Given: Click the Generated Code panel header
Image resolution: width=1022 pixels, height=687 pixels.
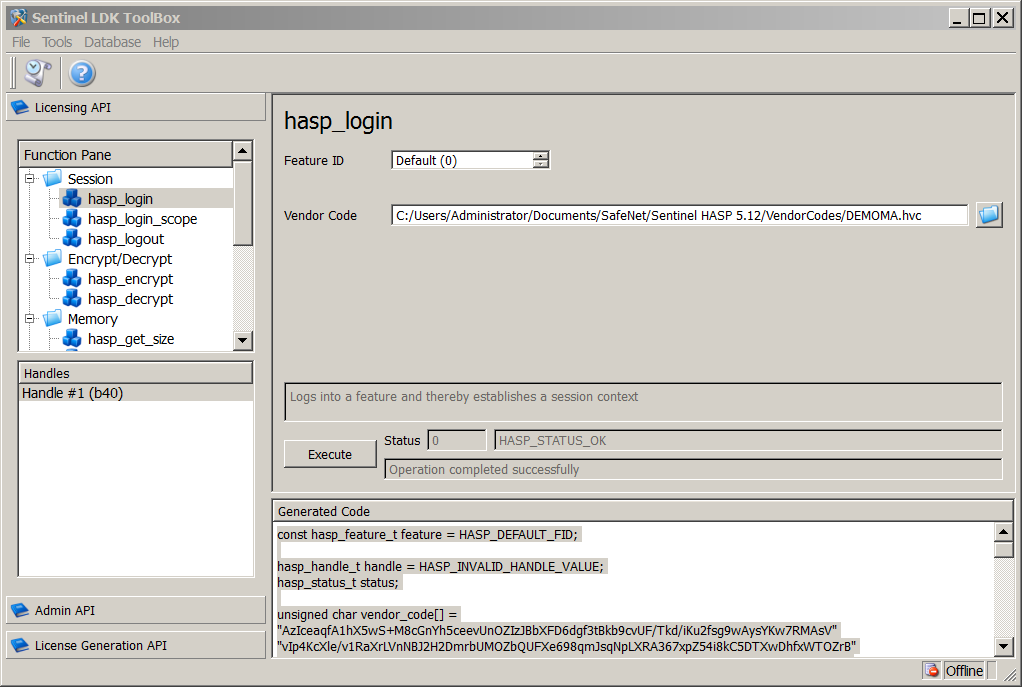Looking at the screenshot, I should 643,511.
